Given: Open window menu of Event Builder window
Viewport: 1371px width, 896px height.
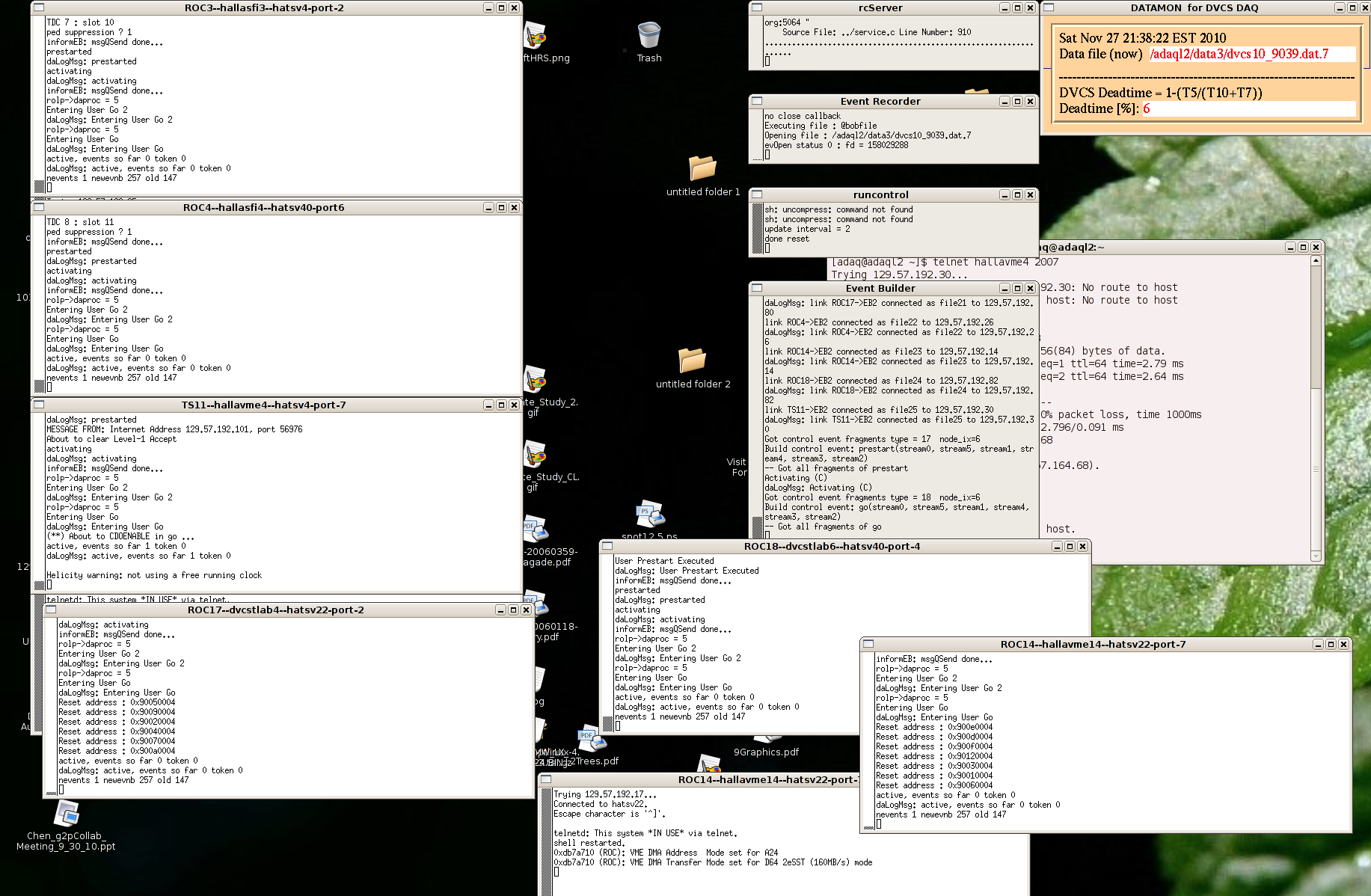Looking at the screenshot, I should click(x=757, y=288).
